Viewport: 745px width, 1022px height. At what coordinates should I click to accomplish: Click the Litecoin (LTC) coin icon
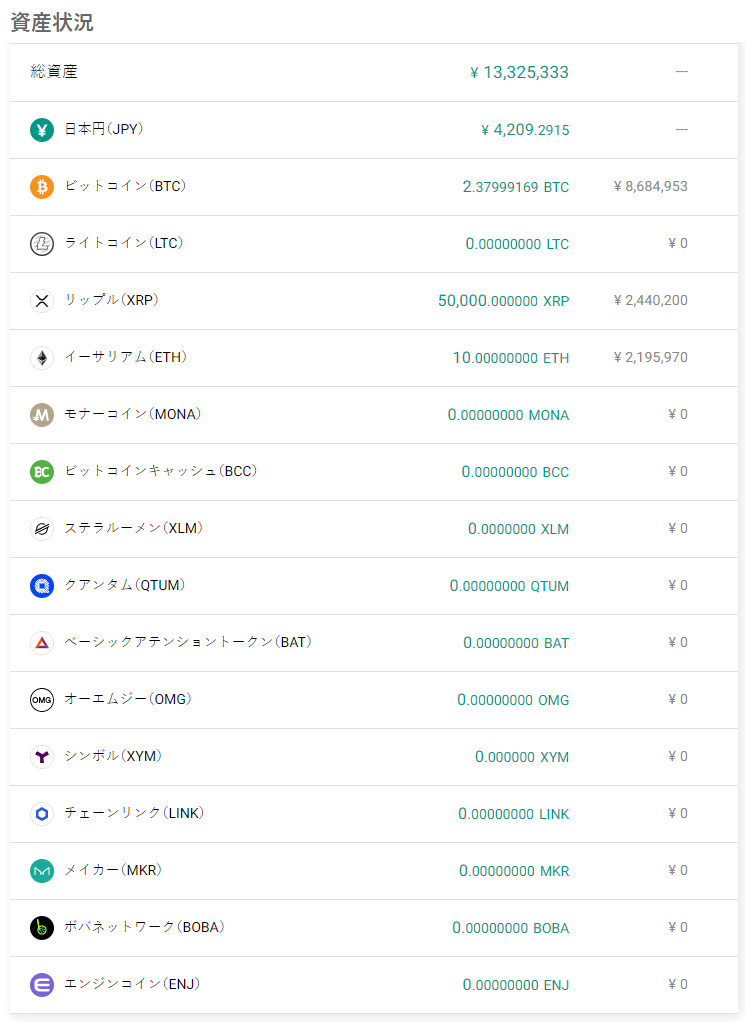tap(42, 244)
